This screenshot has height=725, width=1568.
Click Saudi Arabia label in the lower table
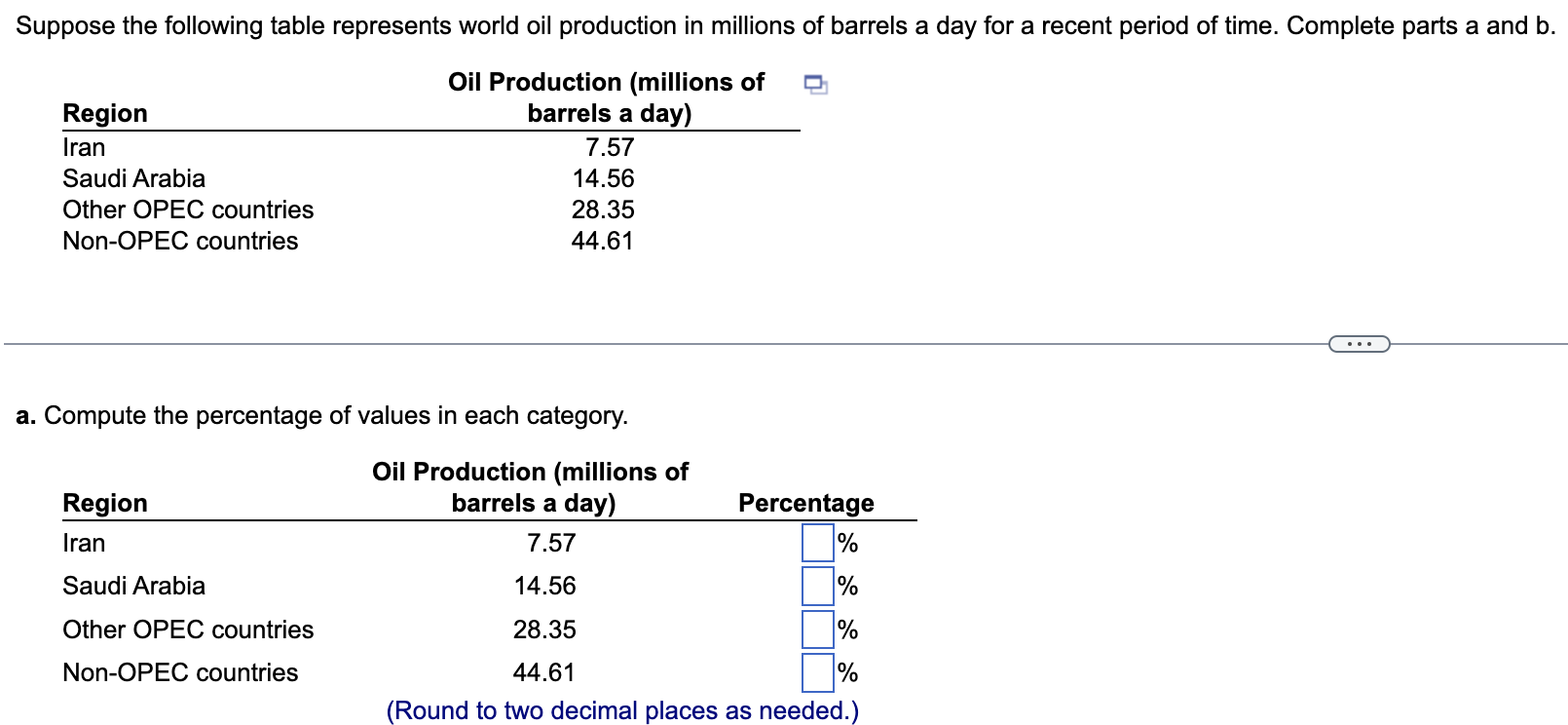tap(133, 586)
